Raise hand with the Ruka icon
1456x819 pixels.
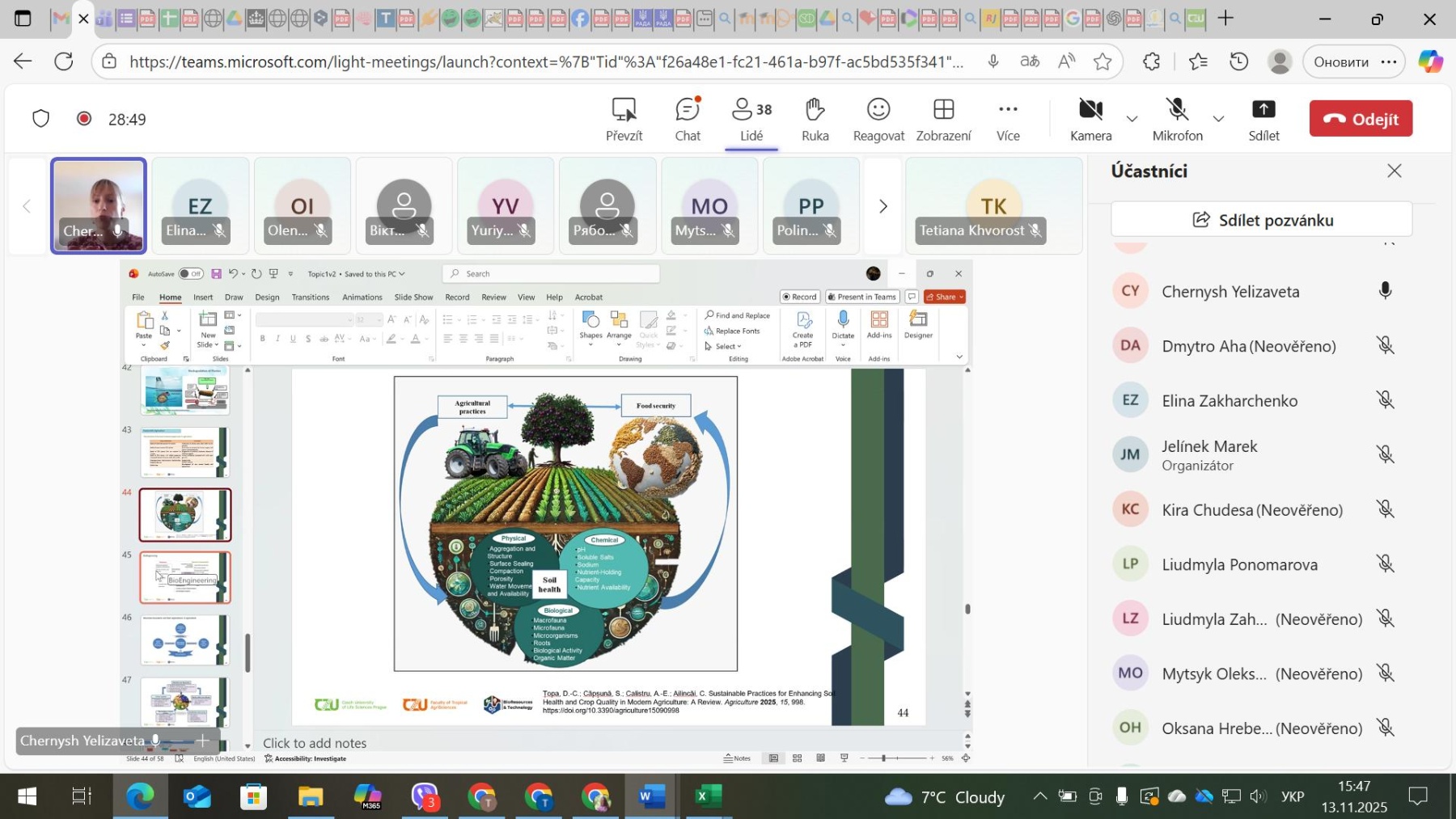(815, 118)
